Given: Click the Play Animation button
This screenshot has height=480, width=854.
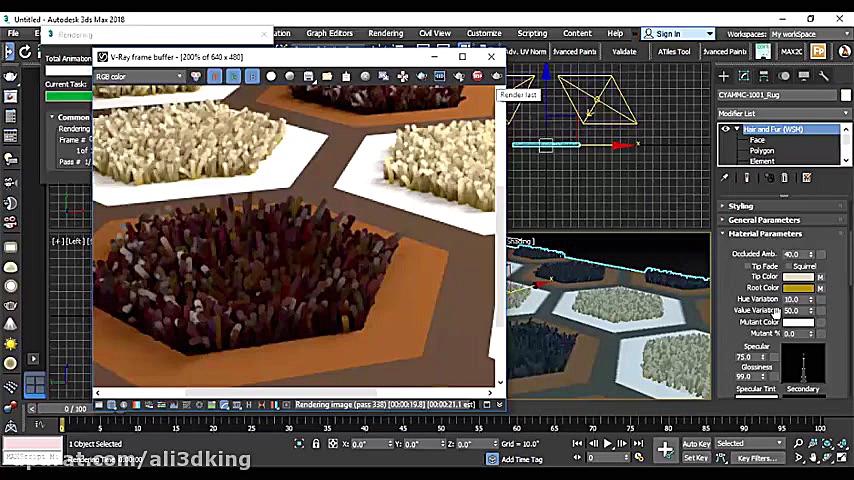Looking at the screenshot, I should (607, 444).
